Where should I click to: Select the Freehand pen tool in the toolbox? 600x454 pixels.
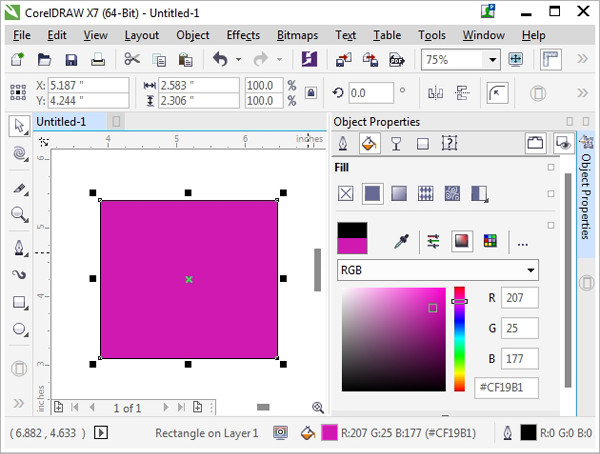tap(19, 248)
